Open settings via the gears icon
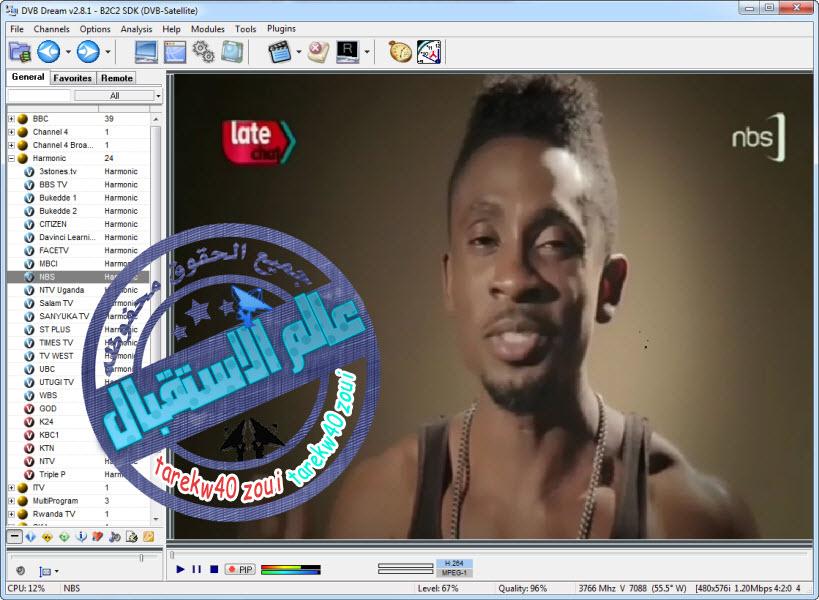819x600 pixels. (x=203, y=52)
